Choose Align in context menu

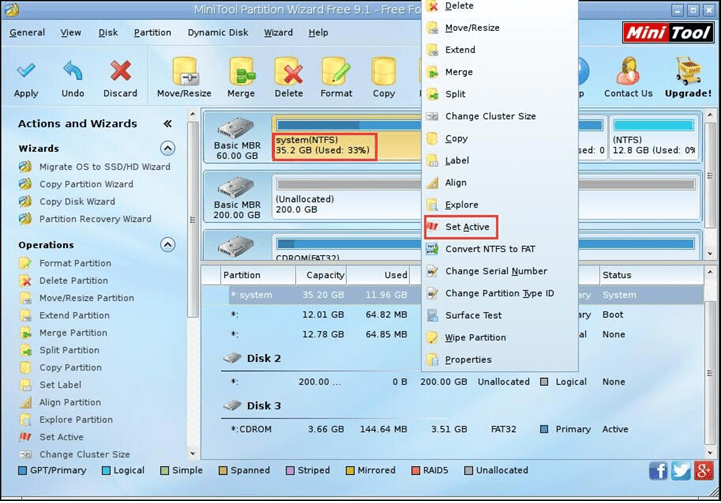(x=500, y=183)
